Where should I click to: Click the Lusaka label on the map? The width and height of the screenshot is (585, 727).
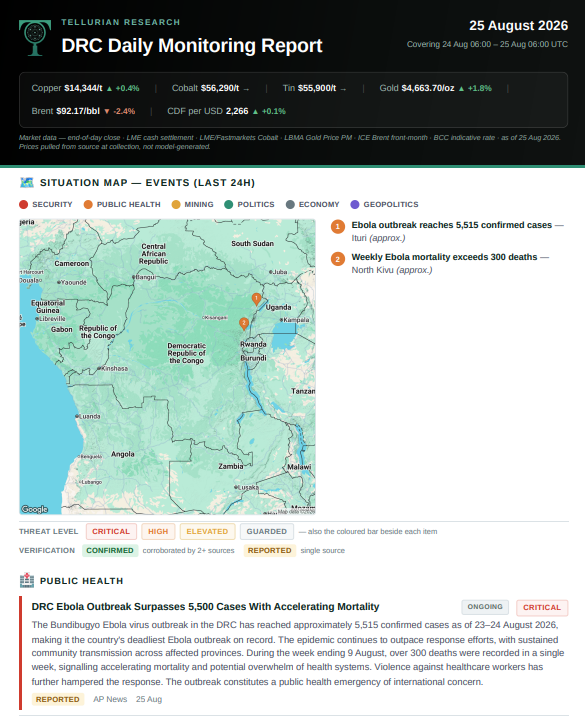[248, 487]
